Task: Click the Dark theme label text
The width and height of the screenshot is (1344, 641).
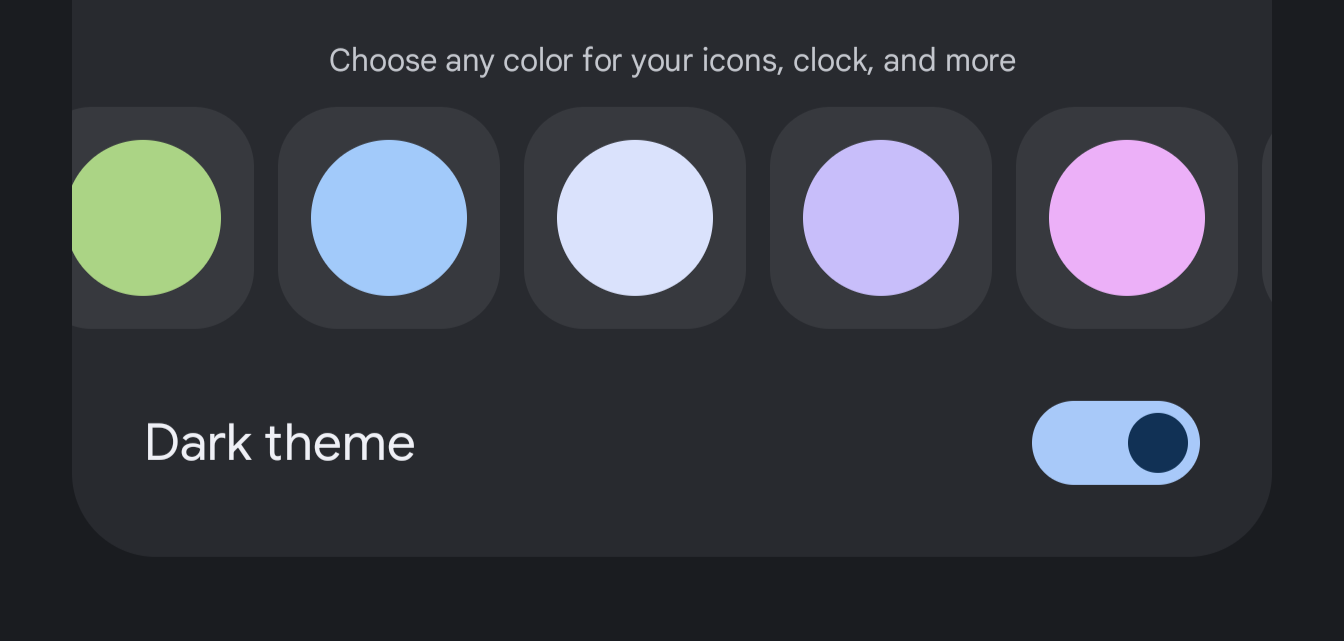Action: click(x=280, y=443)
